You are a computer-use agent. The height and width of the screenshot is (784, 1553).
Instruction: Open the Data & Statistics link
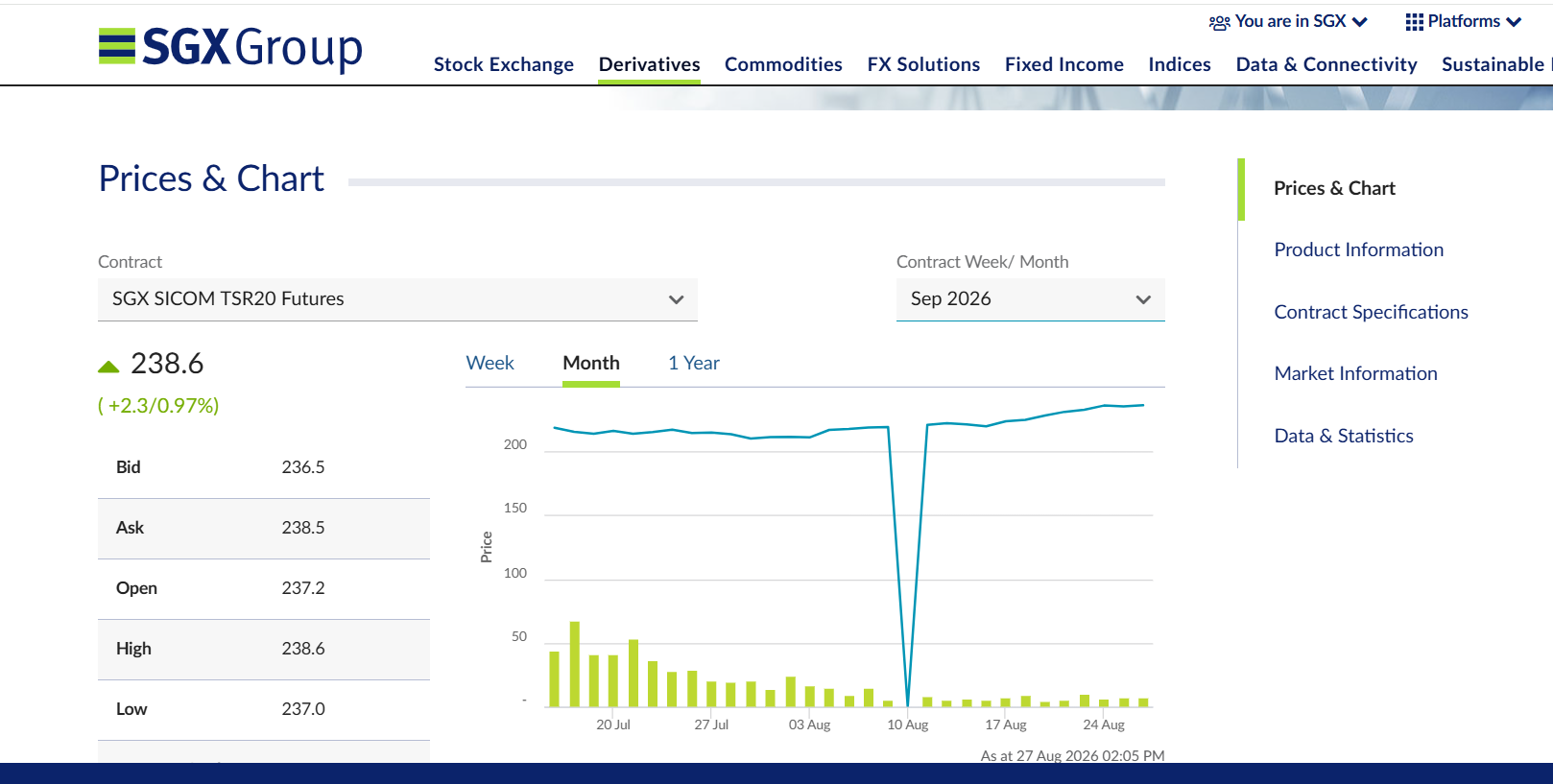click(1344, 436)
